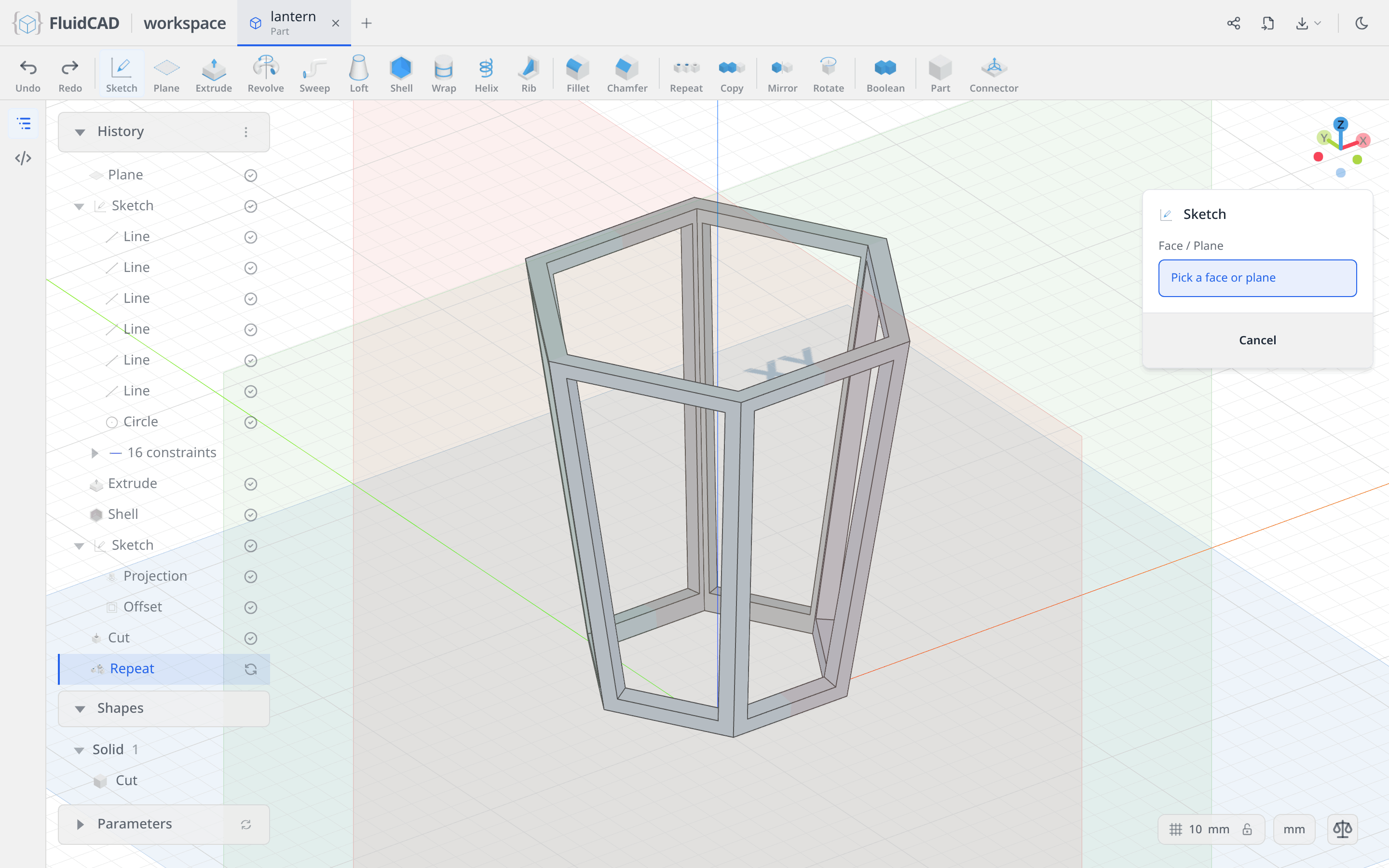
Task: Select the Rotate tool
Action: (x=828, y=75)
